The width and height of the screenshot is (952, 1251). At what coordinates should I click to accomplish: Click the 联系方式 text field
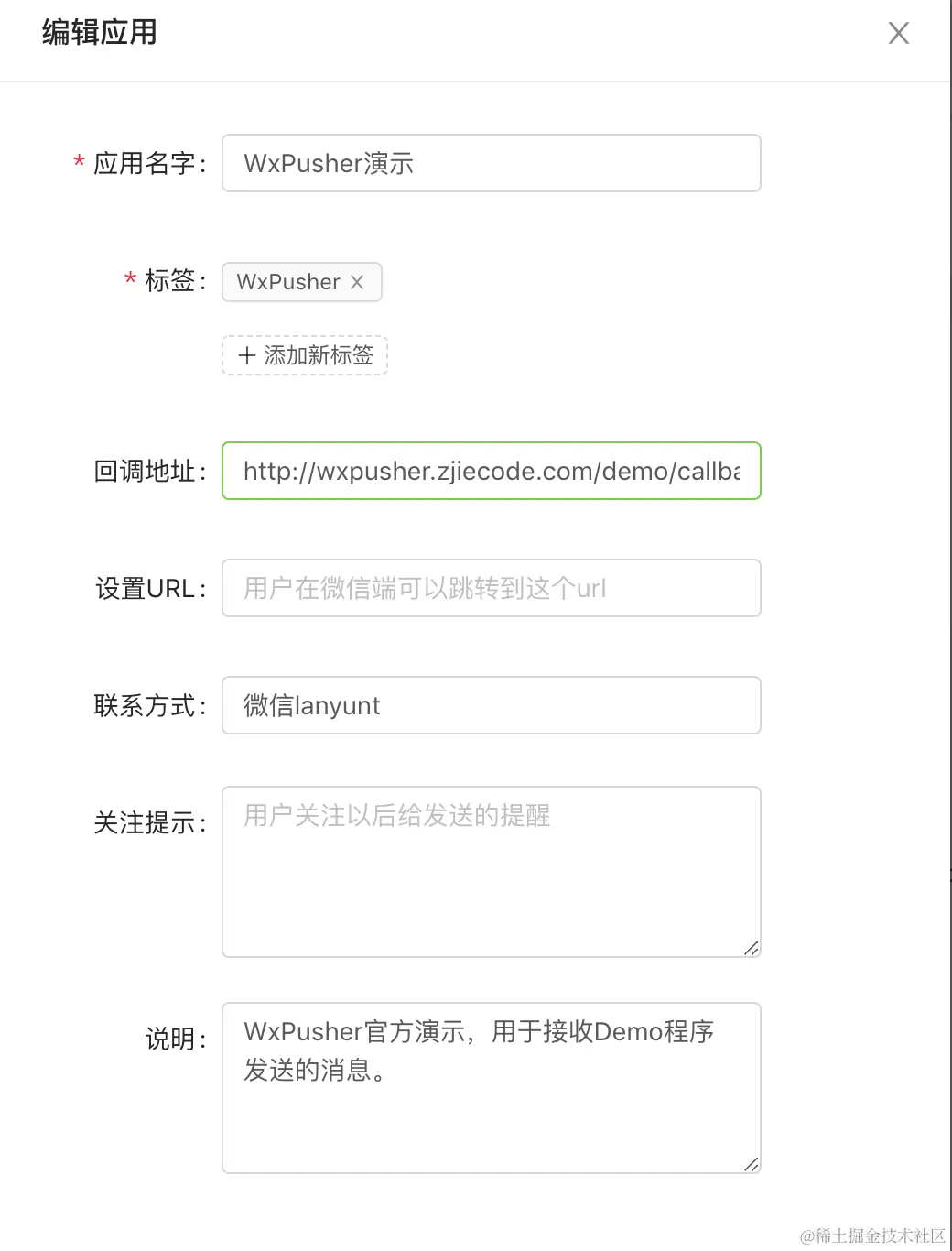(x=491, y=705)
